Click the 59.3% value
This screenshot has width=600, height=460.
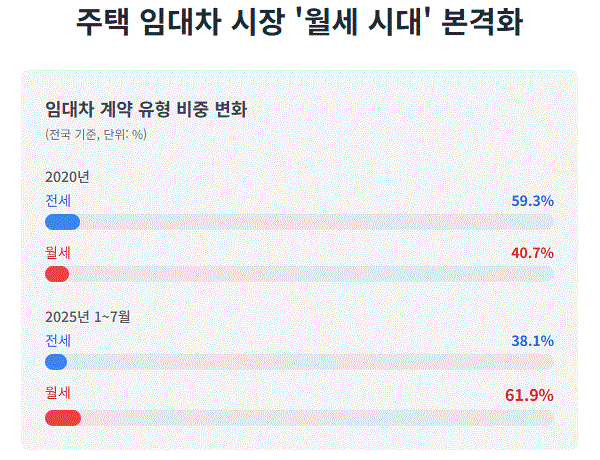(533, 201)
